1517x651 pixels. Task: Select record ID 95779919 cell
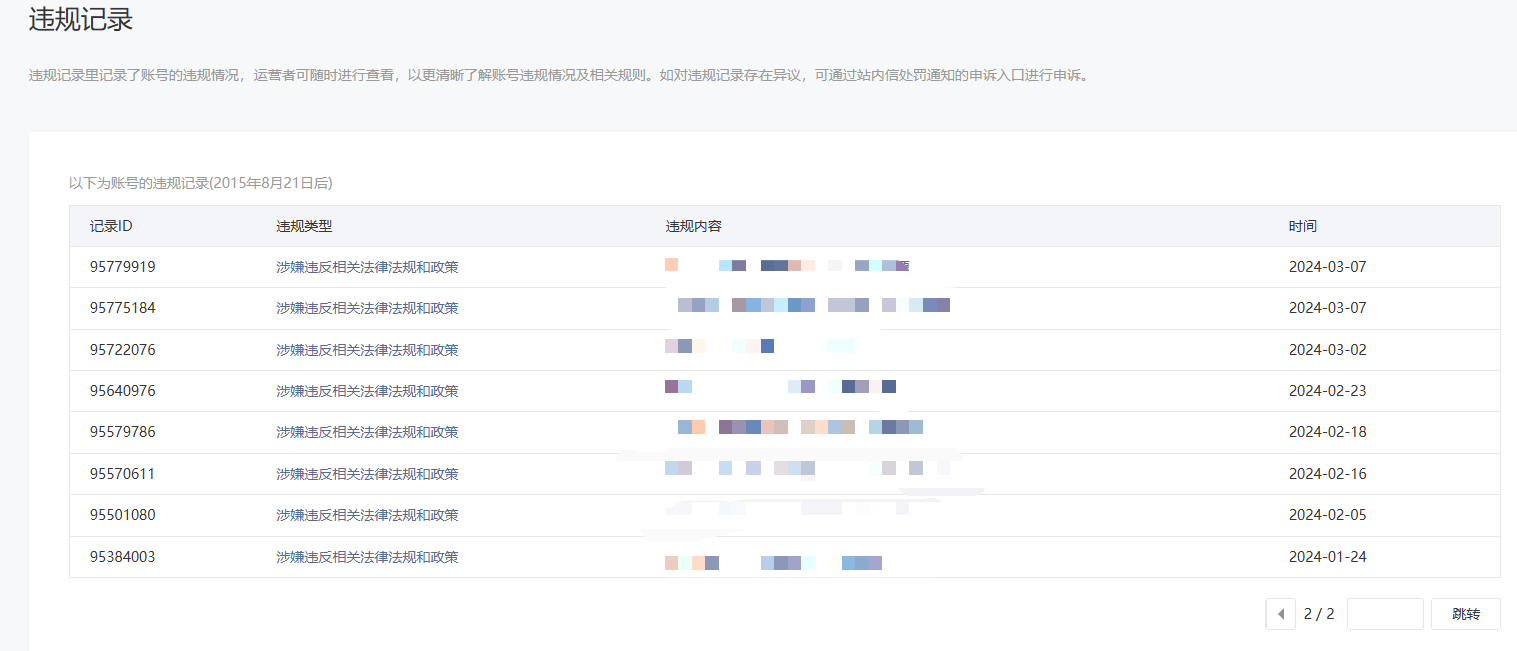[122, 267]
